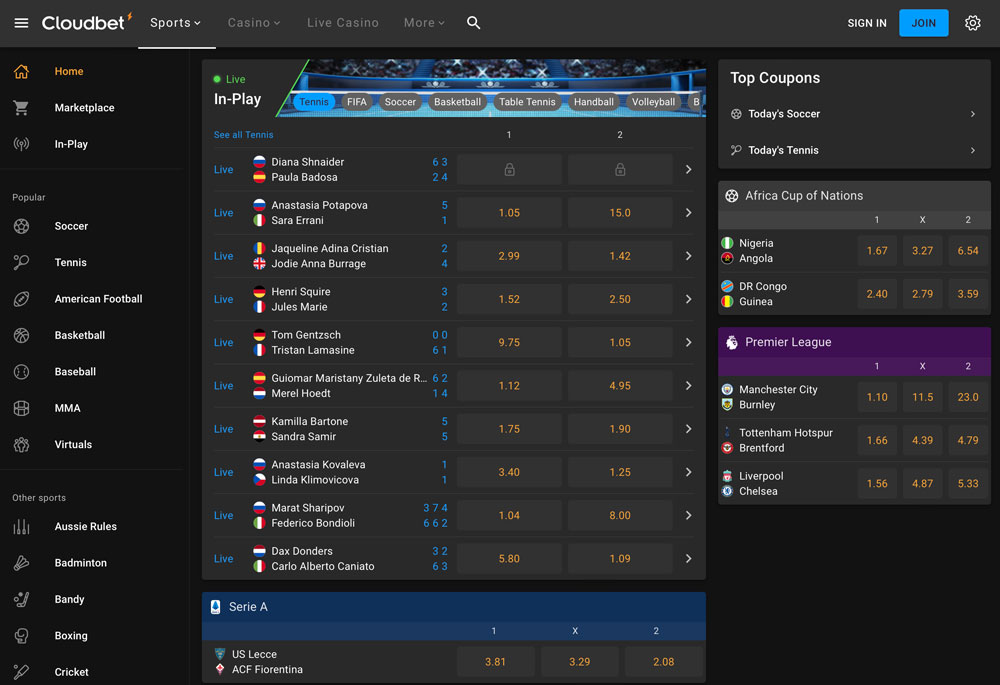The width and height of the screenshot is (1000, 685).
Task: Click the SIGN IN button
Action: coord(867,23)
